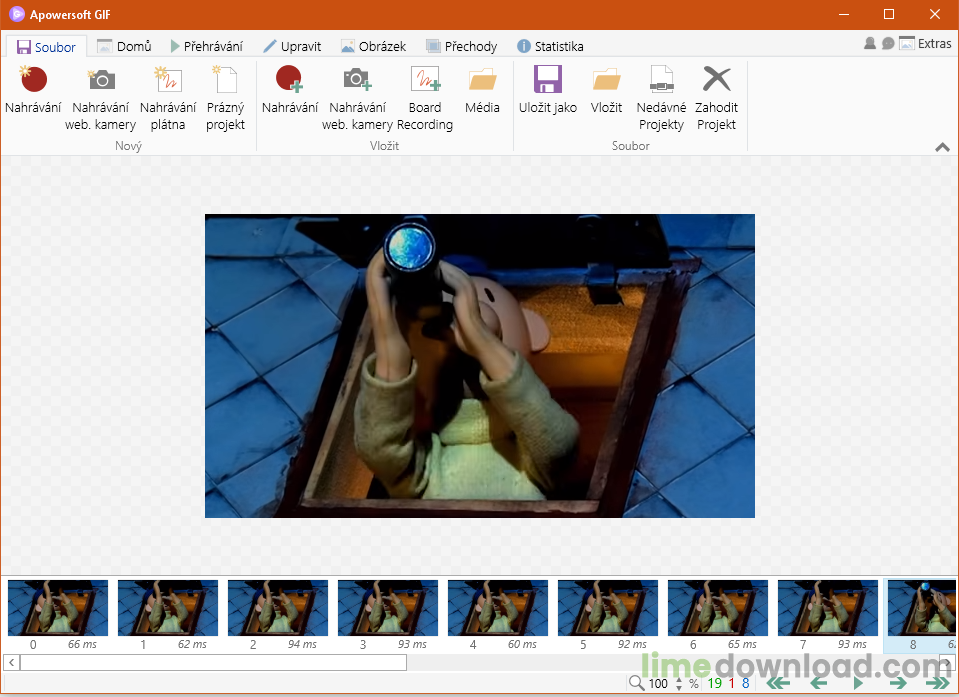Start a canvas recording with Nahrávání plátna

(x=167, y=96)
